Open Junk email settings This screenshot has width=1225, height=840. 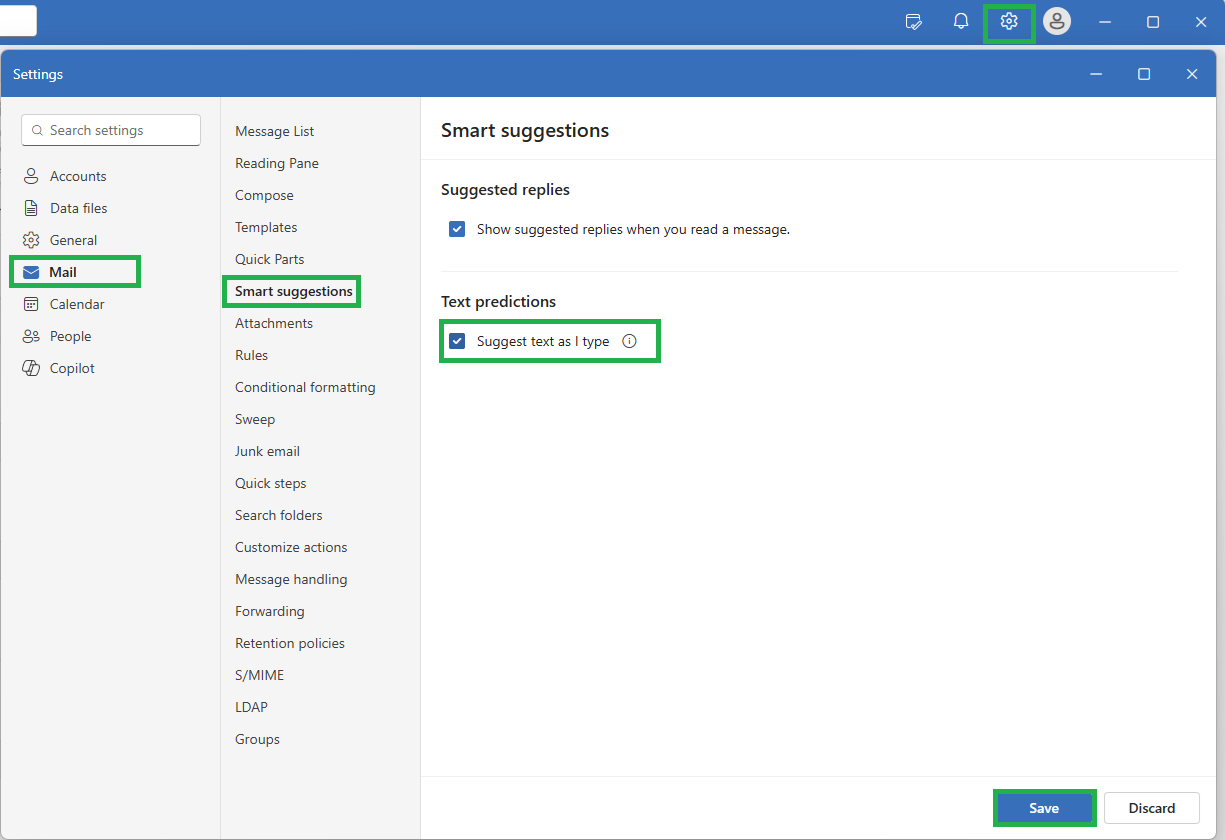(267, 451)
